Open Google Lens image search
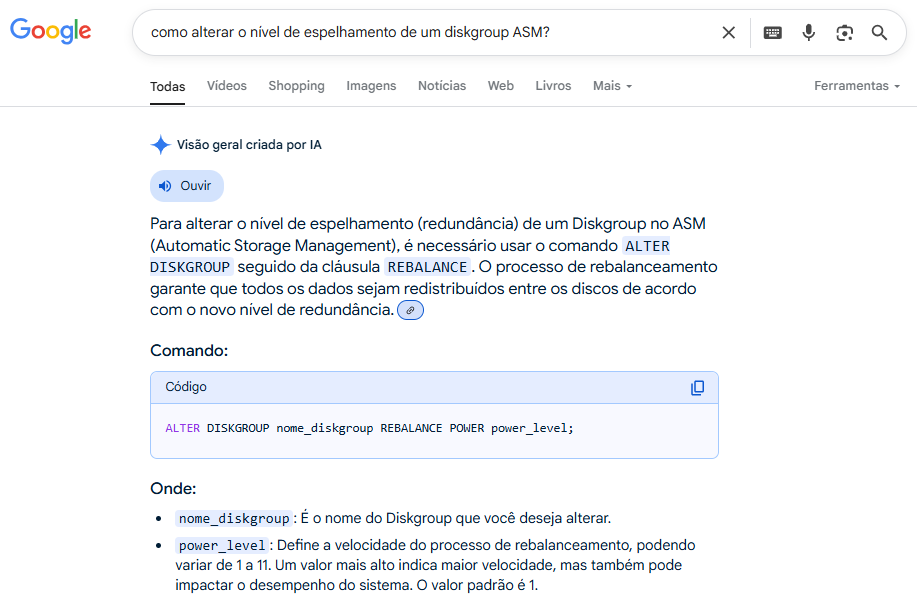Screen dimensions: 917x604 844,33
